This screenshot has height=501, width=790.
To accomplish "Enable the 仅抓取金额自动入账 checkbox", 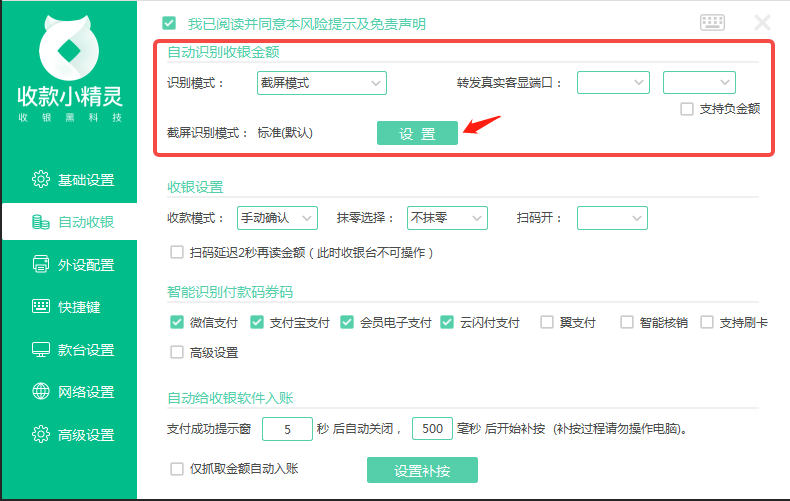I will click(177, 469).
